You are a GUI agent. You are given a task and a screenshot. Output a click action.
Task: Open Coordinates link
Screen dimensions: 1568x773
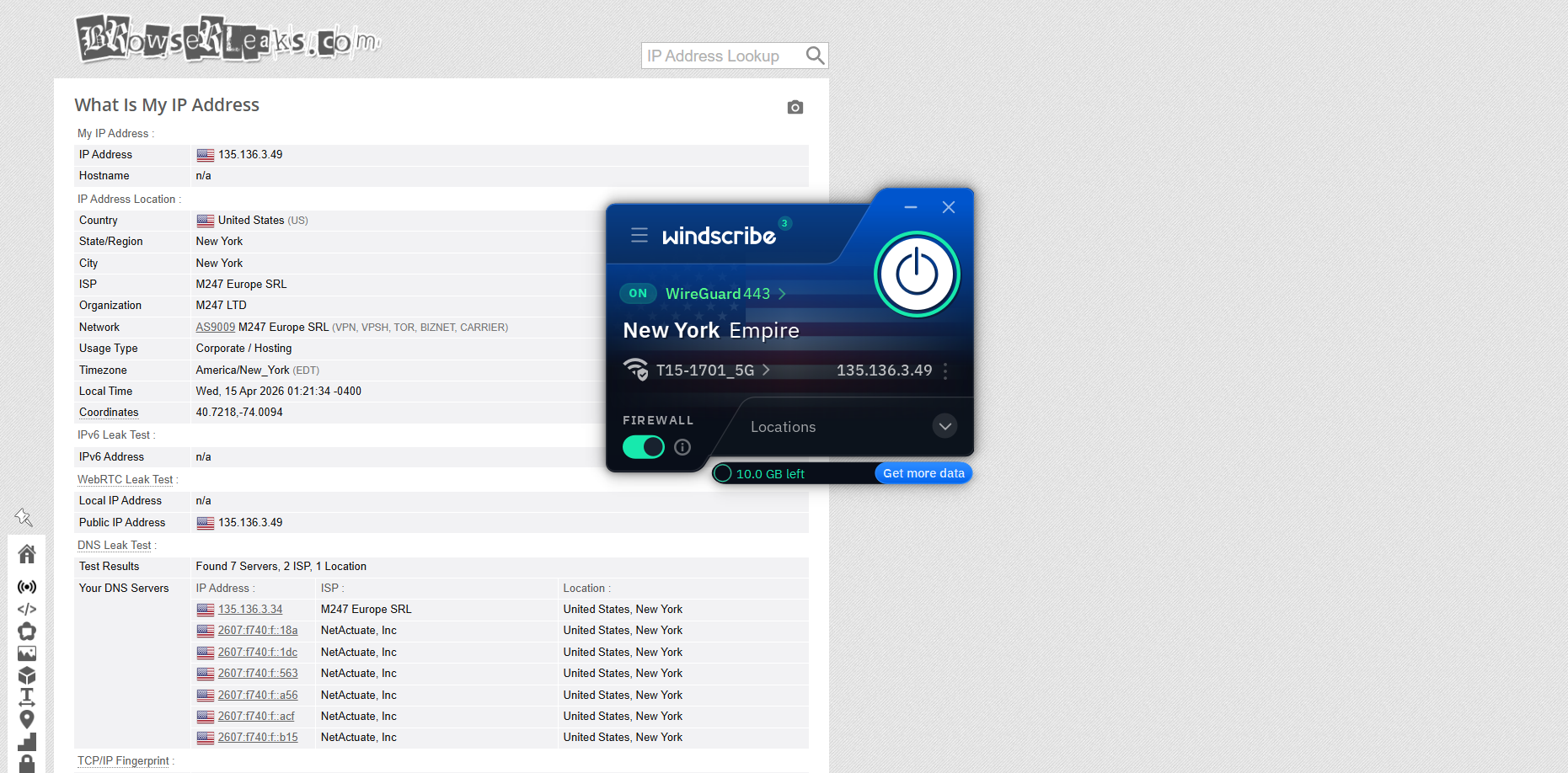109,412
